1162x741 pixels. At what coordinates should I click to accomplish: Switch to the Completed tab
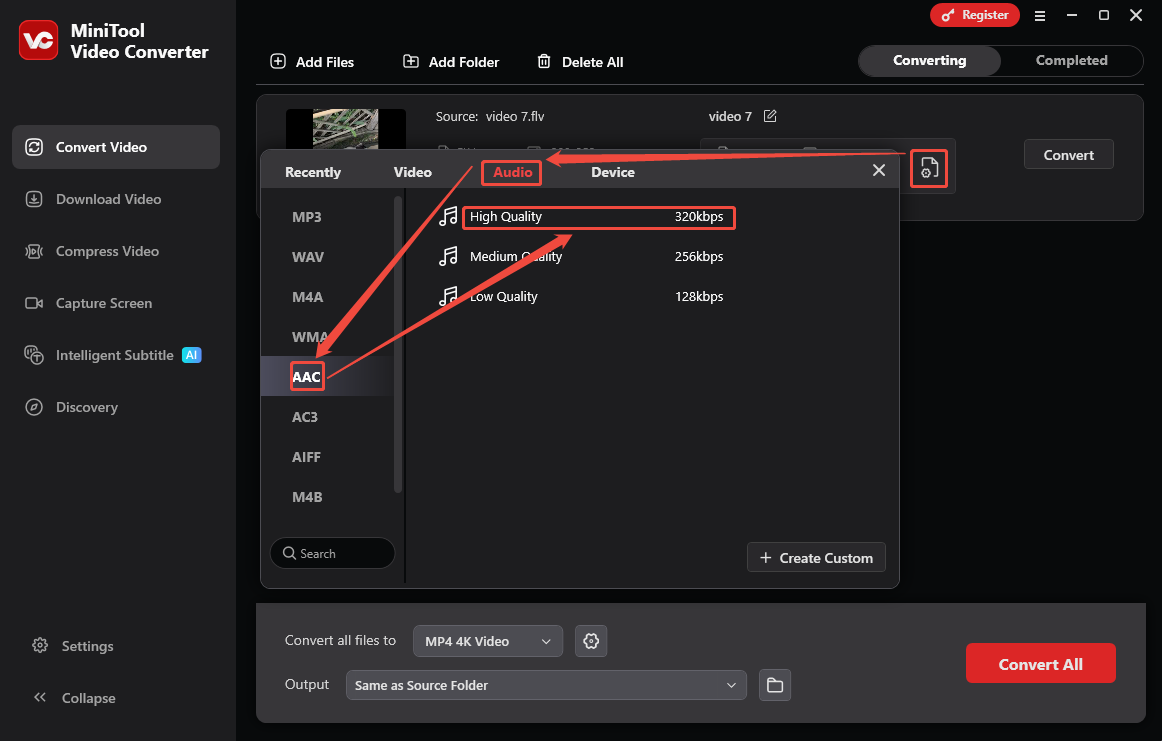click(1071, 61)
